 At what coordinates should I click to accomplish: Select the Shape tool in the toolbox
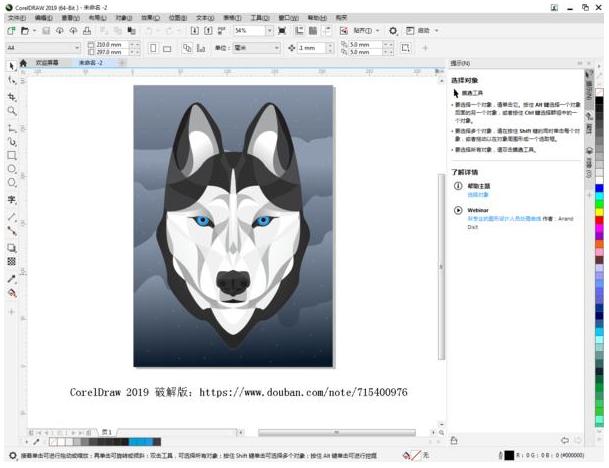click(12, 80)
